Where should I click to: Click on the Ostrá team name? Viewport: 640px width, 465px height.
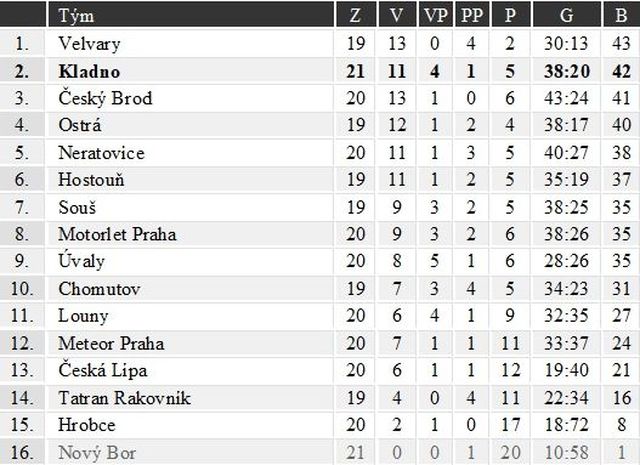click(x=80, y=125)
